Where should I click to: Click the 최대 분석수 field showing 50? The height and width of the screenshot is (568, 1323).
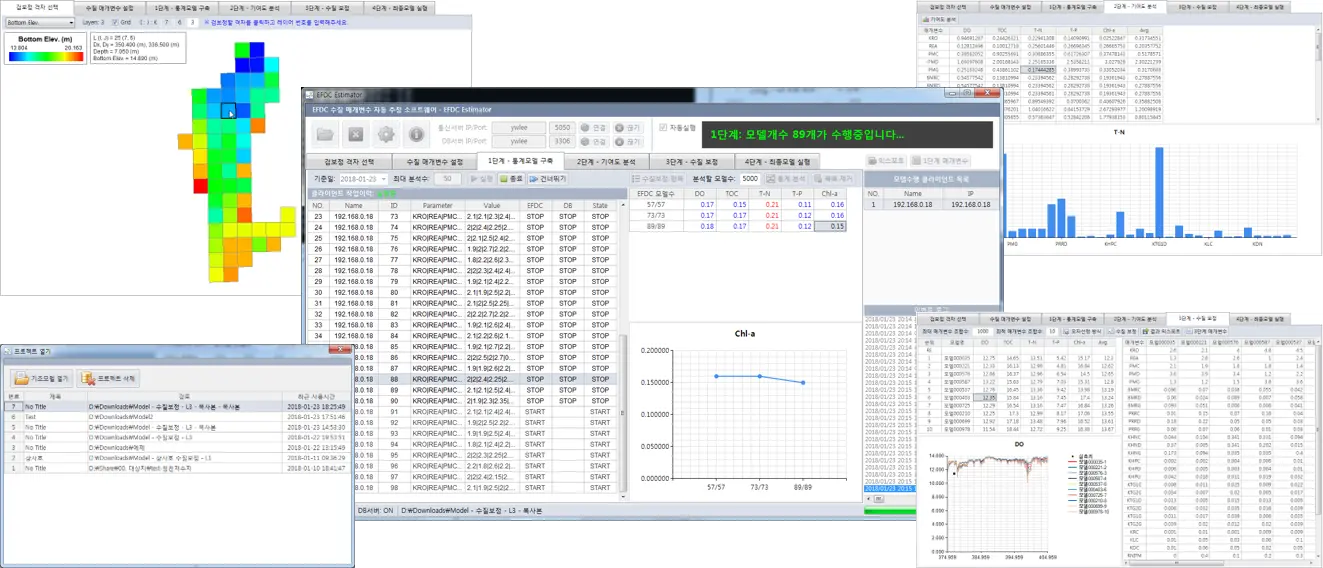[448, 178]
